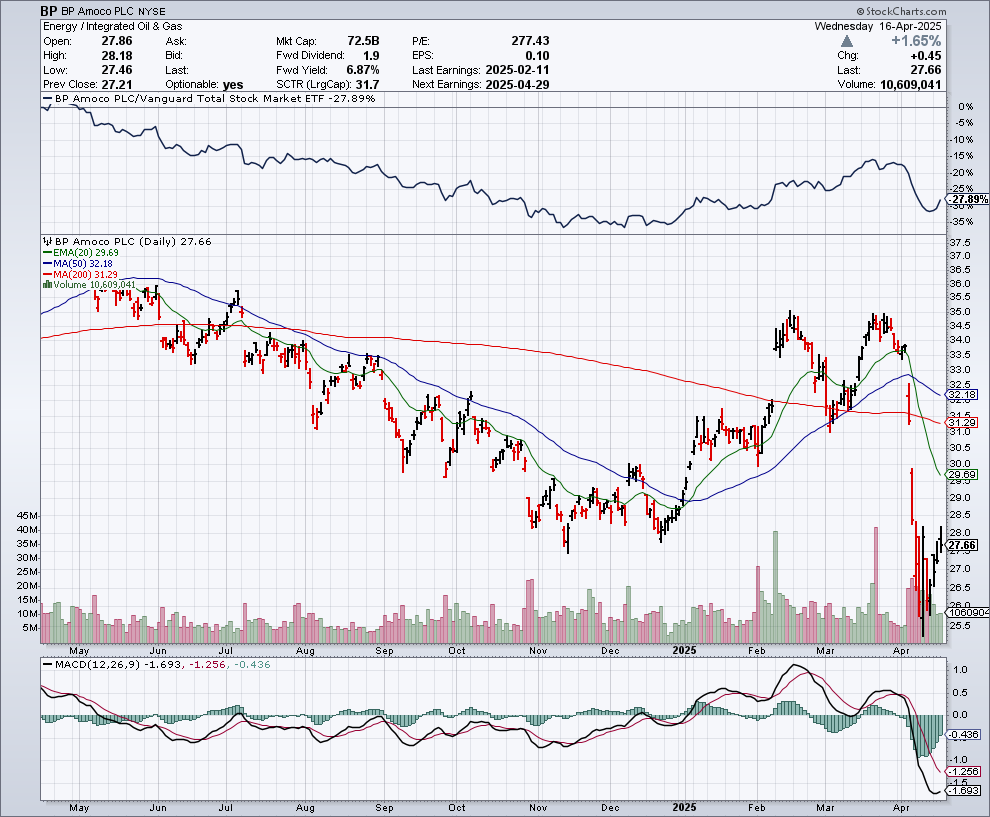
Task: Click the +1.65% percent change value
Action: [x=916, y=41]
